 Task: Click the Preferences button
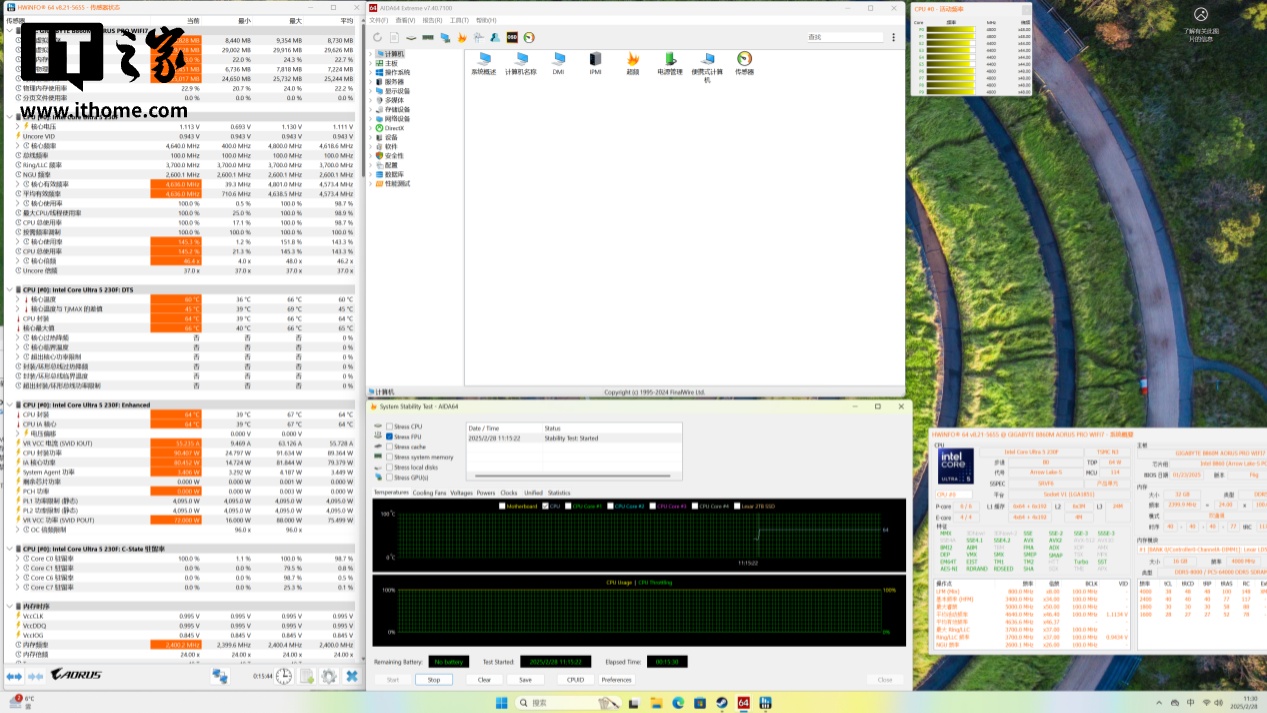tap(616, 680)
